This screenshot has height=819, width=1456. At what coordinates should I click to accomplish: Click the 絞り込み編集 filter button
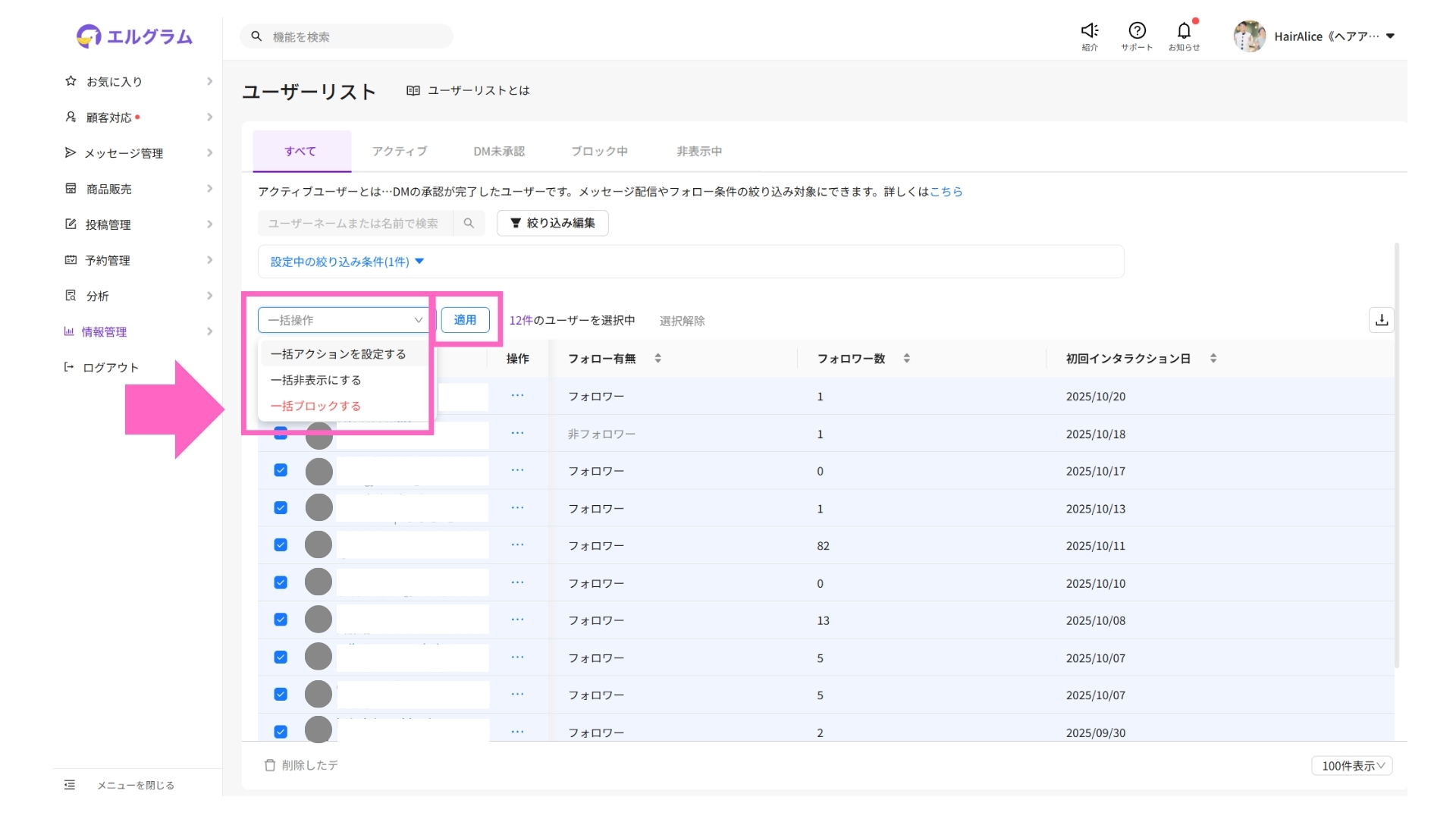552,223
